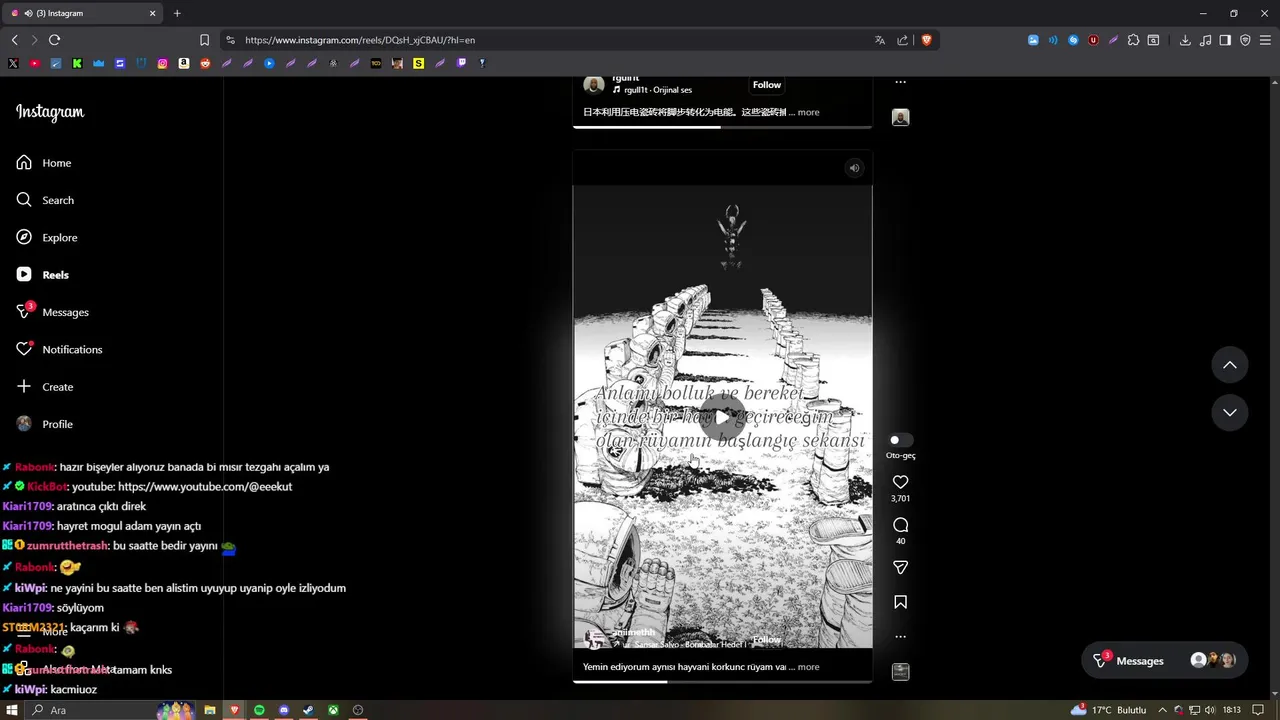
Task: Open the Shazam extension icon
Action: pyautogui.click(x=1073, y=40)
